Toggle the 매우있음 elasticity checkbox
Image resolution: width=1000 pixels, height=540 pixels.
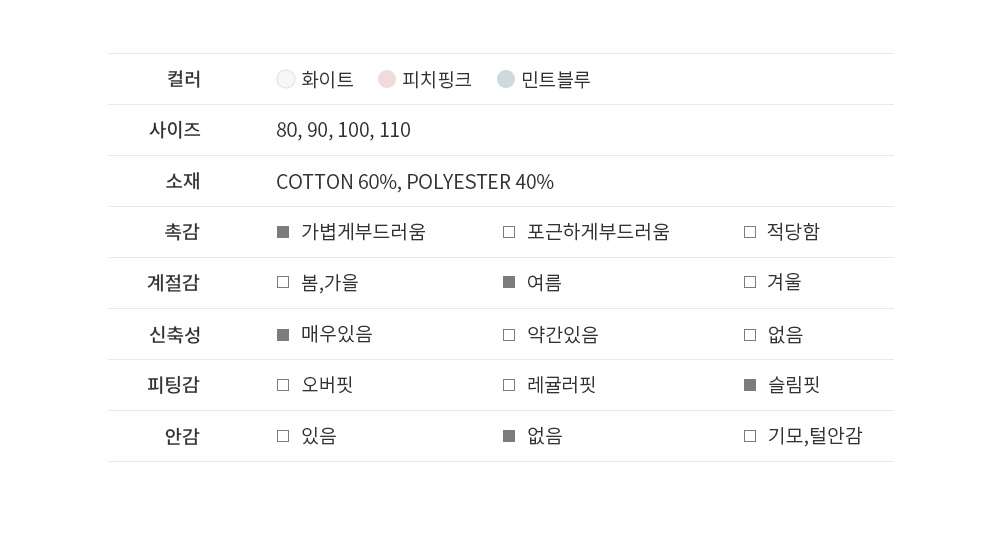(x=283, y=335)
